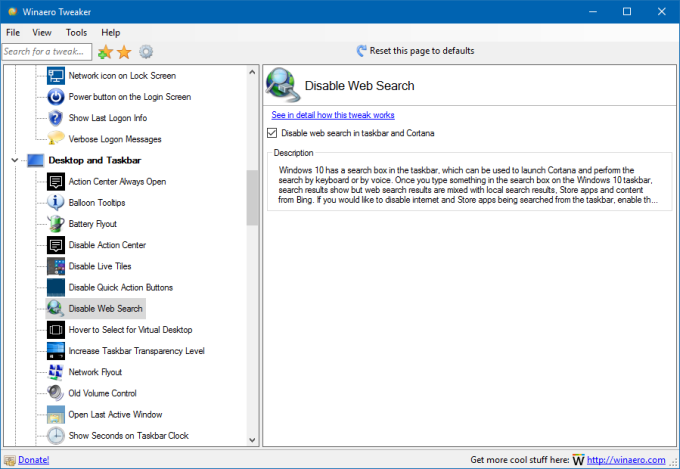The image size is (680, 469).
Task: Select Old Volume Control text
Action: pos(102,393)
